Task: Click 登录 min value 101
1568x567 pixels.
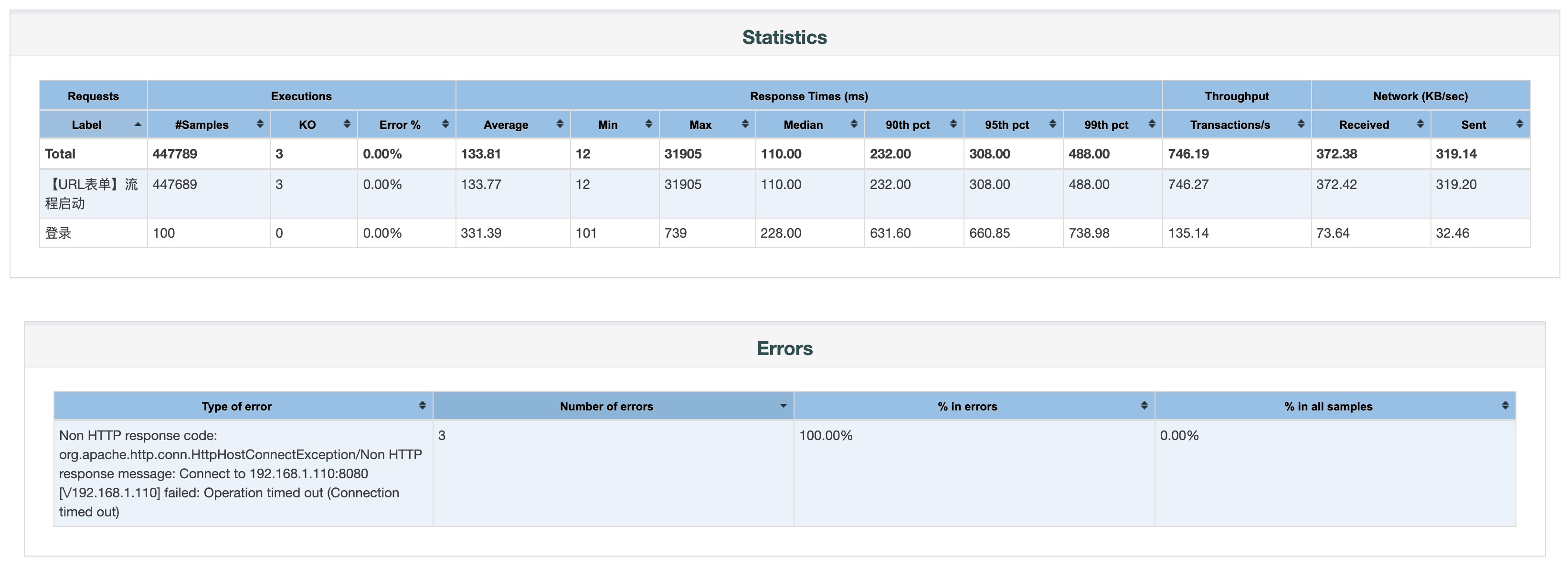Action: pyautogui.click(x=586, y=233)
